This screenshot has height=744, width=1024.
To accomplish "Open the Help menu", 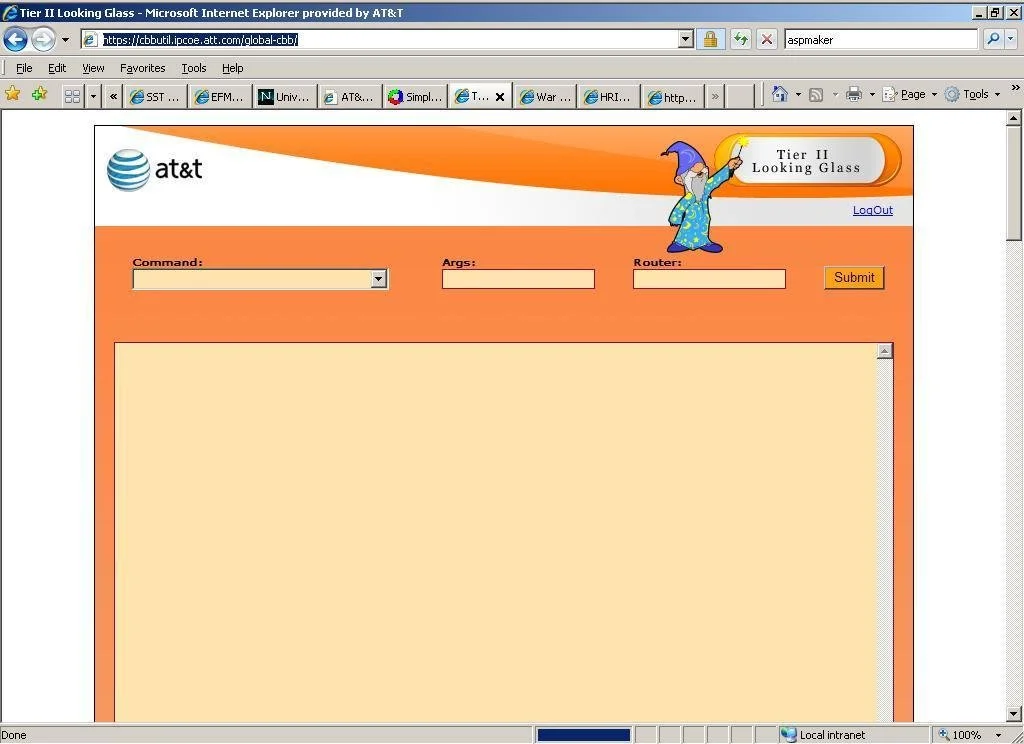I will (x=232, y=68).
